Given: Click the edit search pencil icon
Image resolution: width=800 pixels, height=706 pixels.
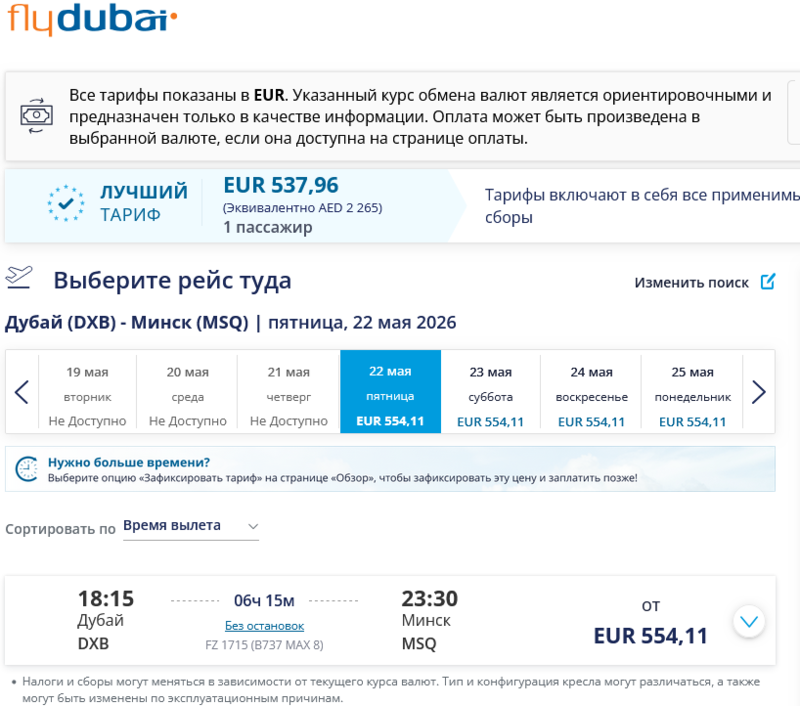Looking at the screenshot, I should [x=767, y=282].
